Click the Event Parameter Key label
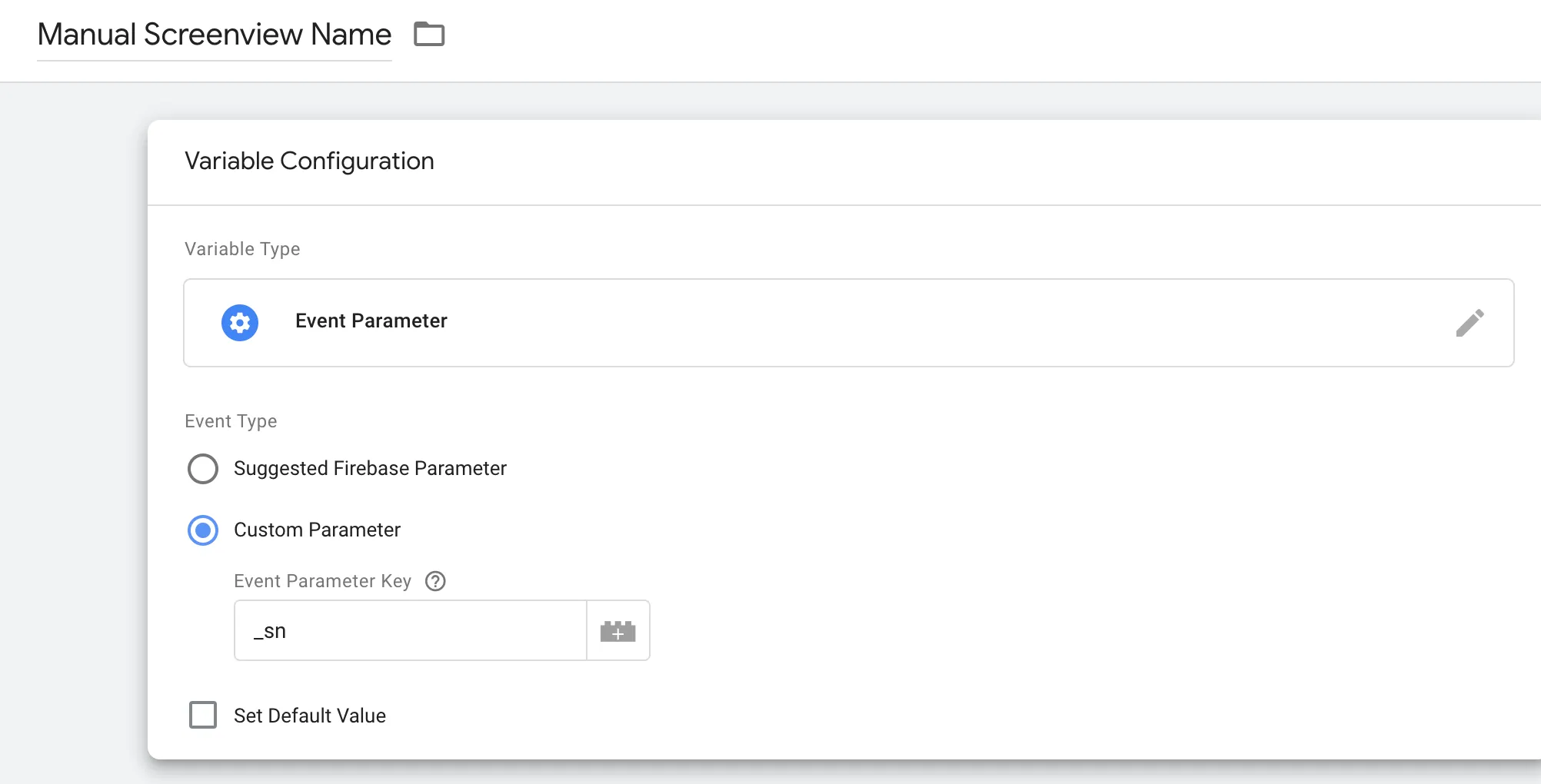The height and width of the screenshot is (784, 1541). (x=322, y=581)
